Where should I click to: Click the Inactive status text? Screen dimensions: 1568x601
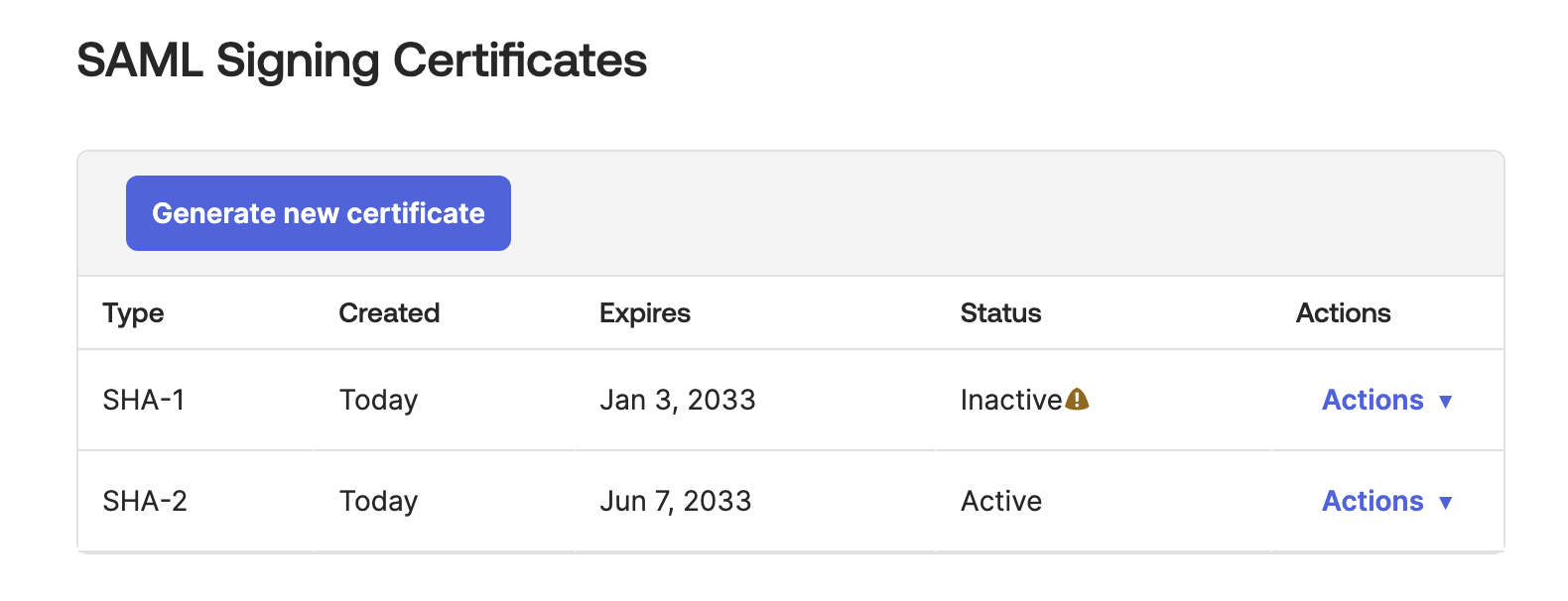coord(1011,400)
